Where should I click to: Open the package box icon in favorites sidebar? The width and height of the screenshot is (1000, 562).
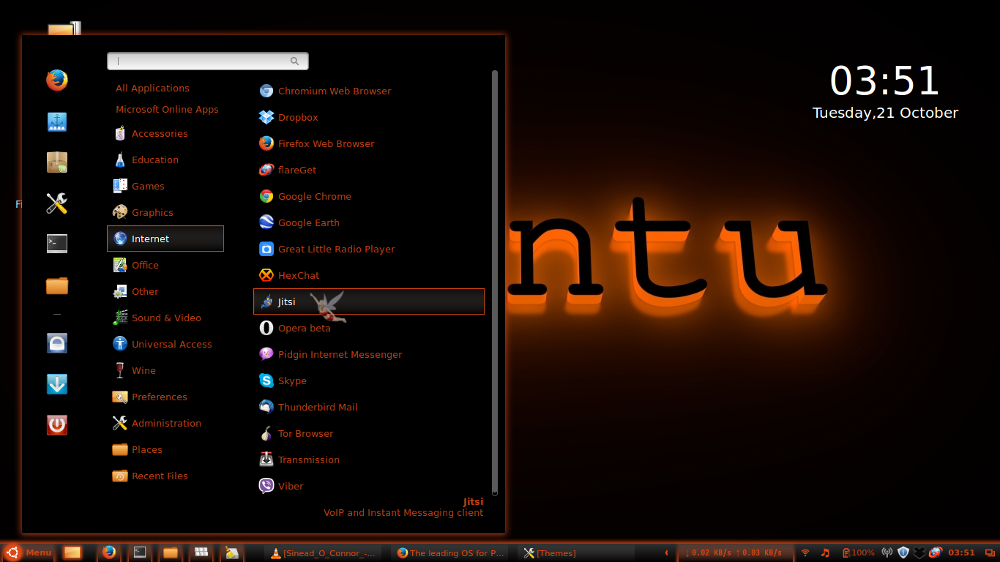57,163
